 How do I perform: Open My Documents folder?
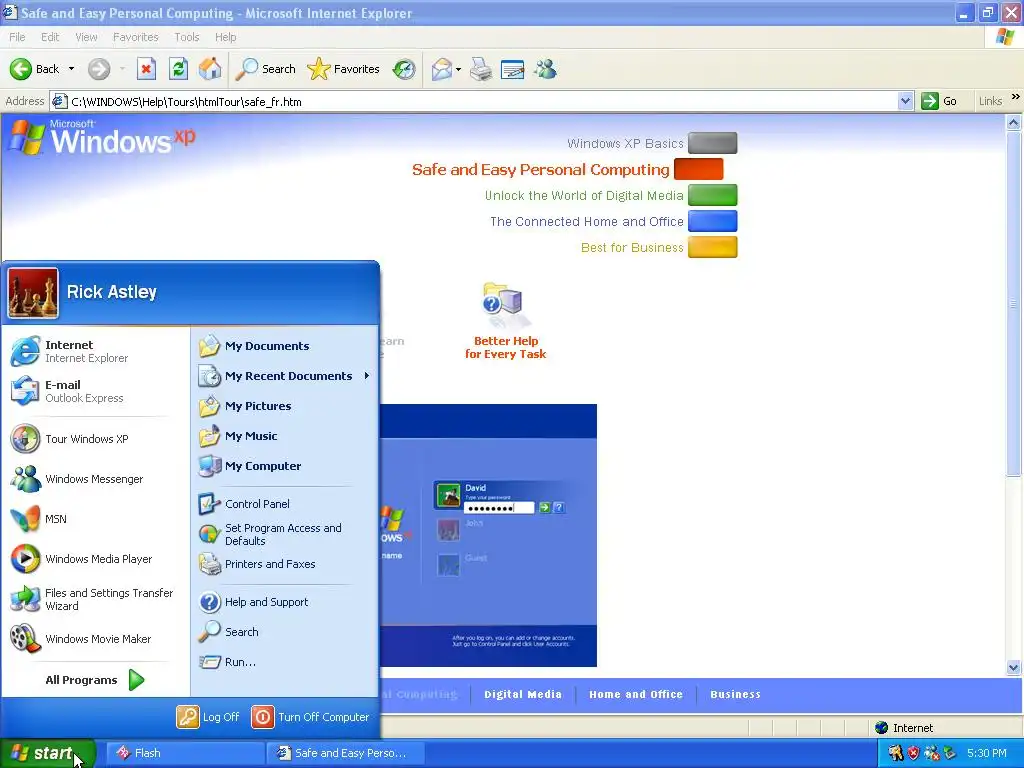tap(285, 346)
